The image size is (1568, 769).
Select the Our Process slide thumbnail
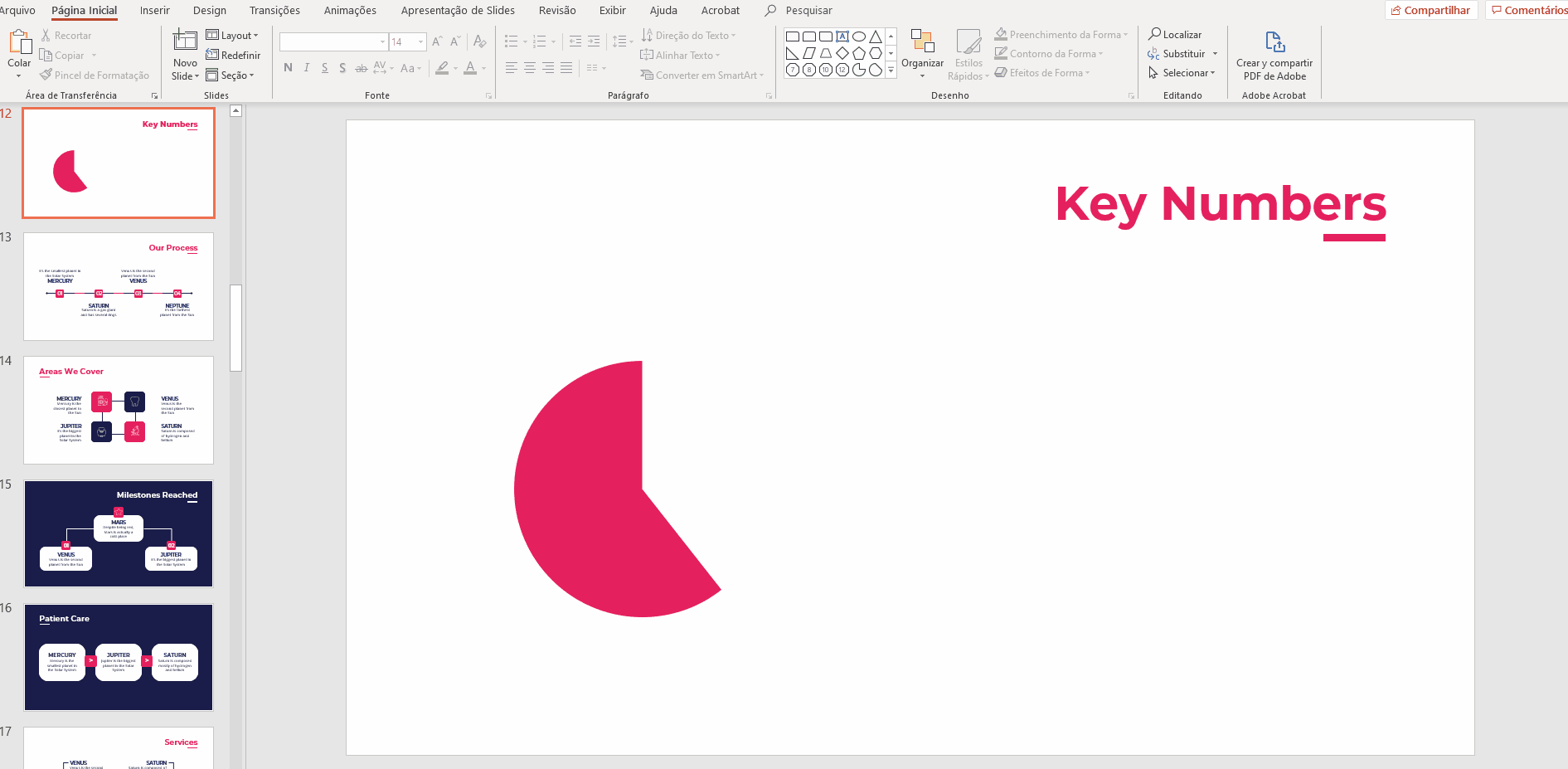click(119, 286)
